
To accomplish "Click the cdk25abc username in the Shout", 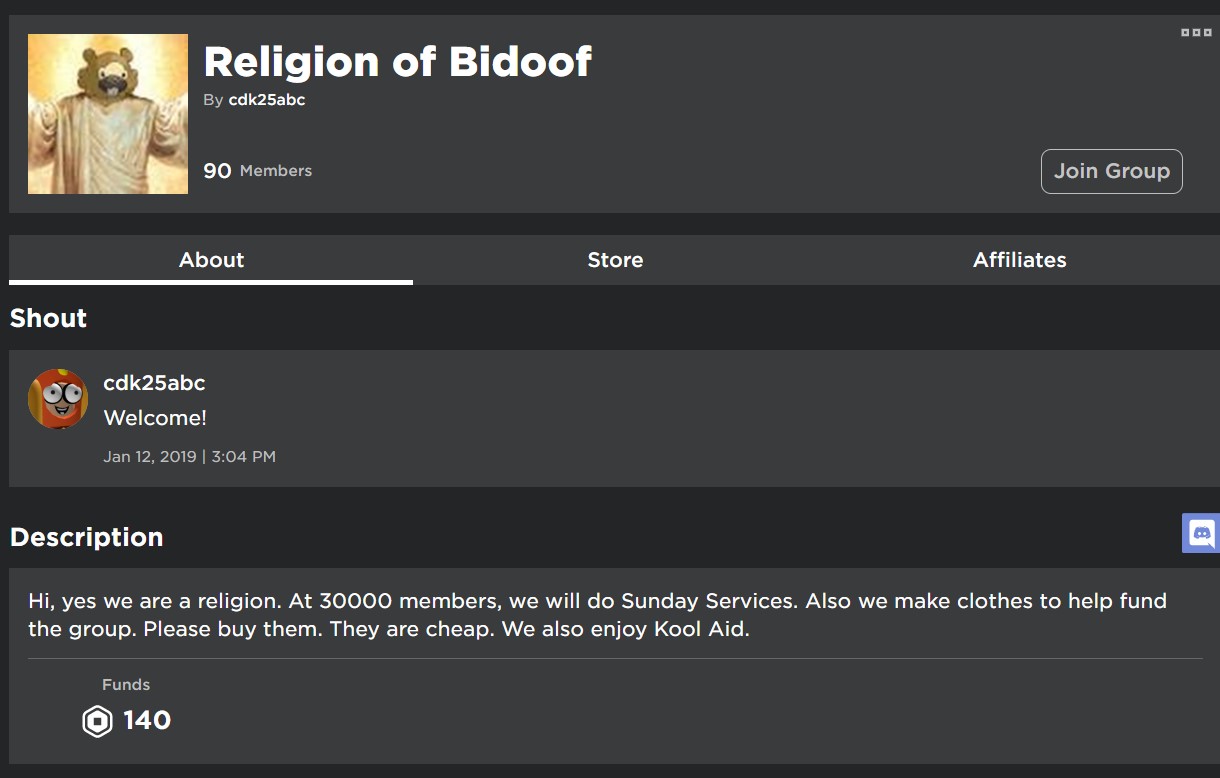I will coord(154,383).
